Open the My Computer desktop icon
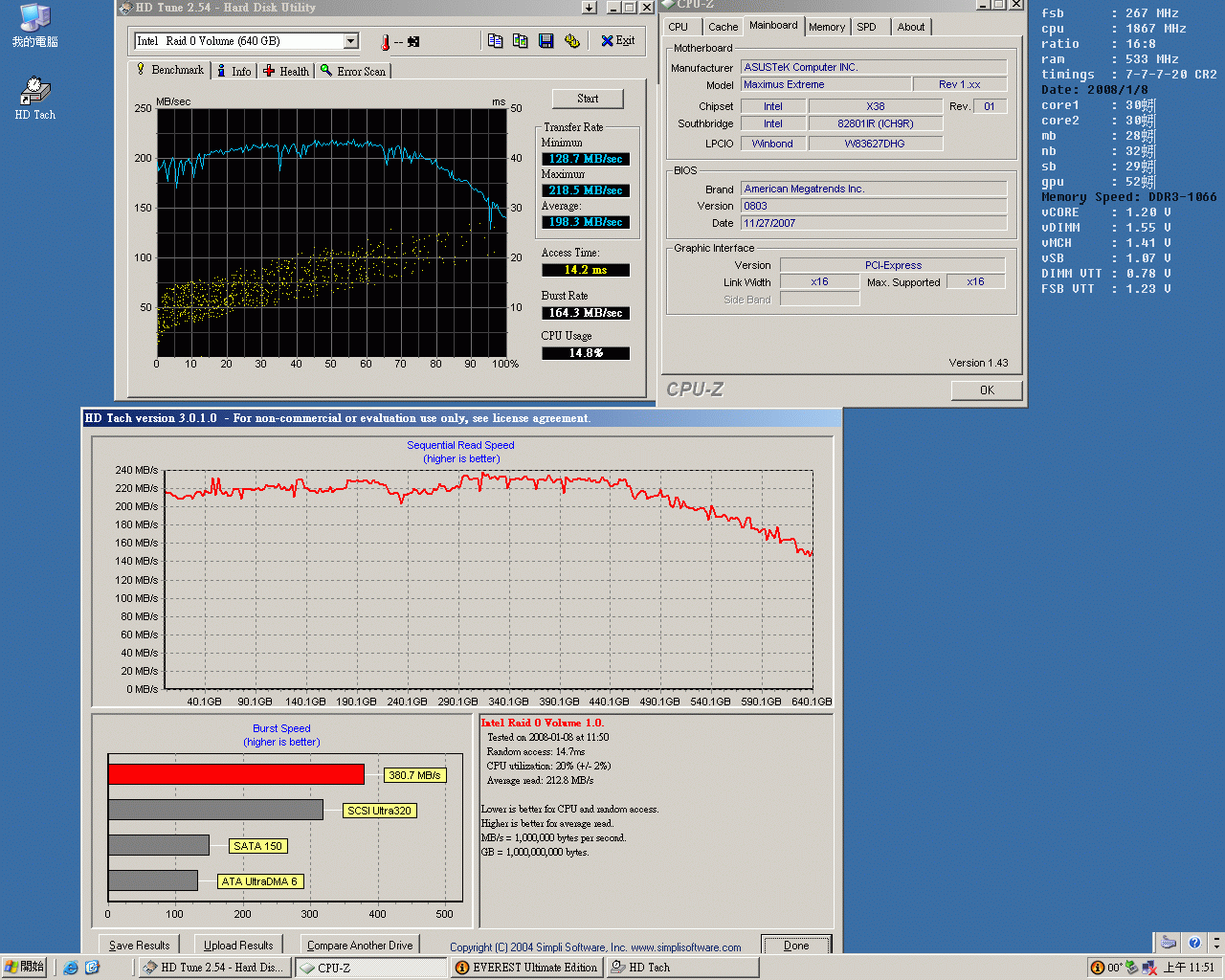The height and width of the screenshot is (980, 1225). pos(34,26)
